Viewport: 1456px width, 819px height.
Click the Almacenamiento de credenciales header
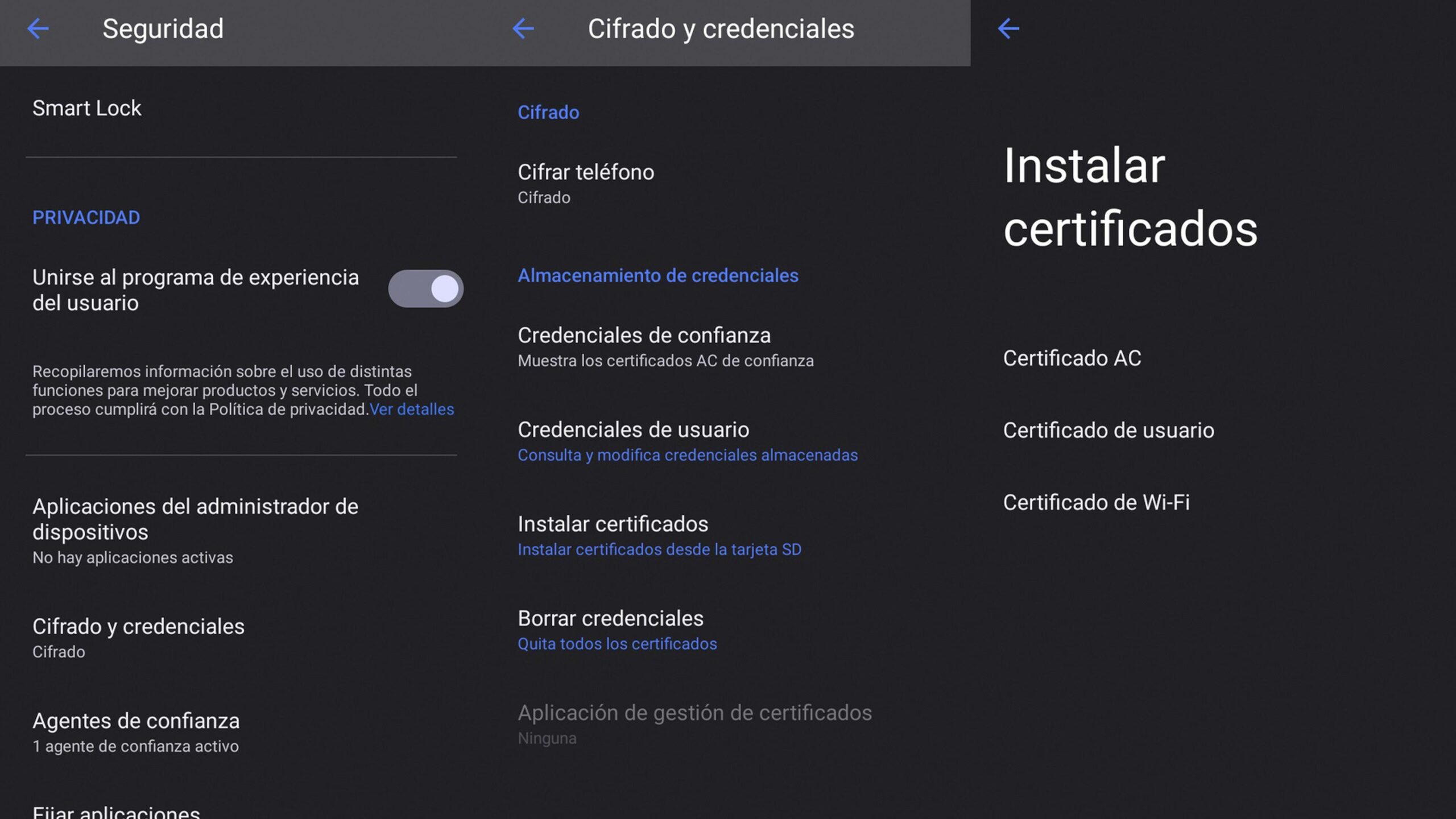click(658, 275)
